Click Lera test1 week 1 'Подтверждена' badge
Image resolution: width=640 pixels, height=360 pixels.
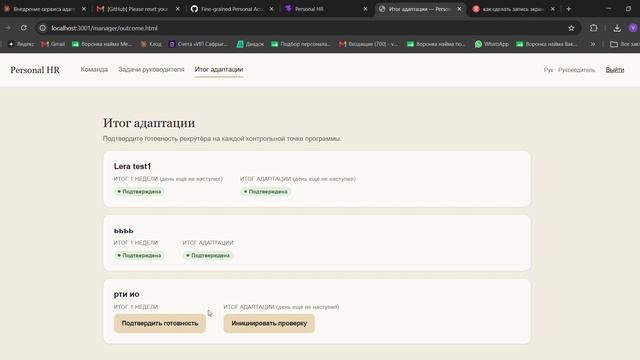click(x=139, y=191)
